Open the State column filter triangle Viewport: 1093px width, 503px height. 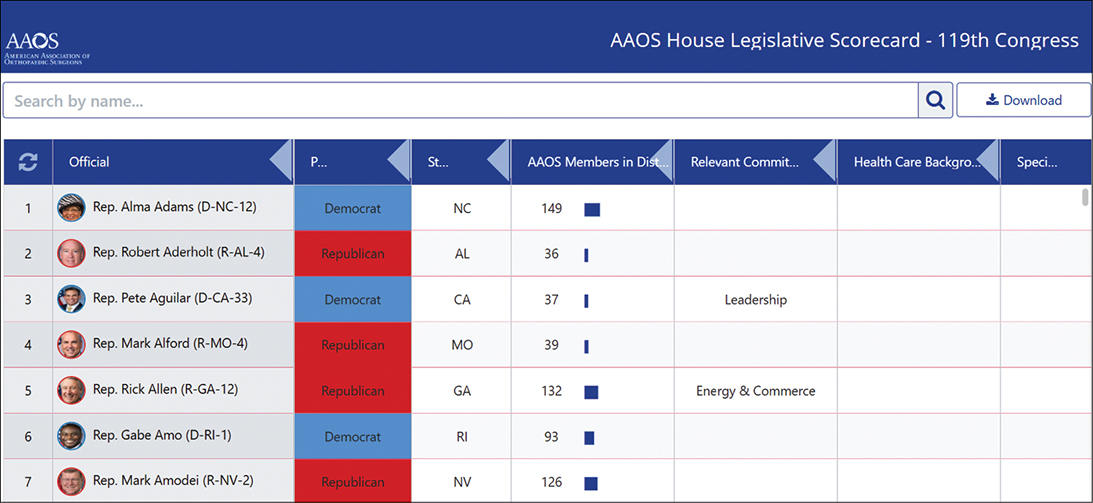[497, 162]
